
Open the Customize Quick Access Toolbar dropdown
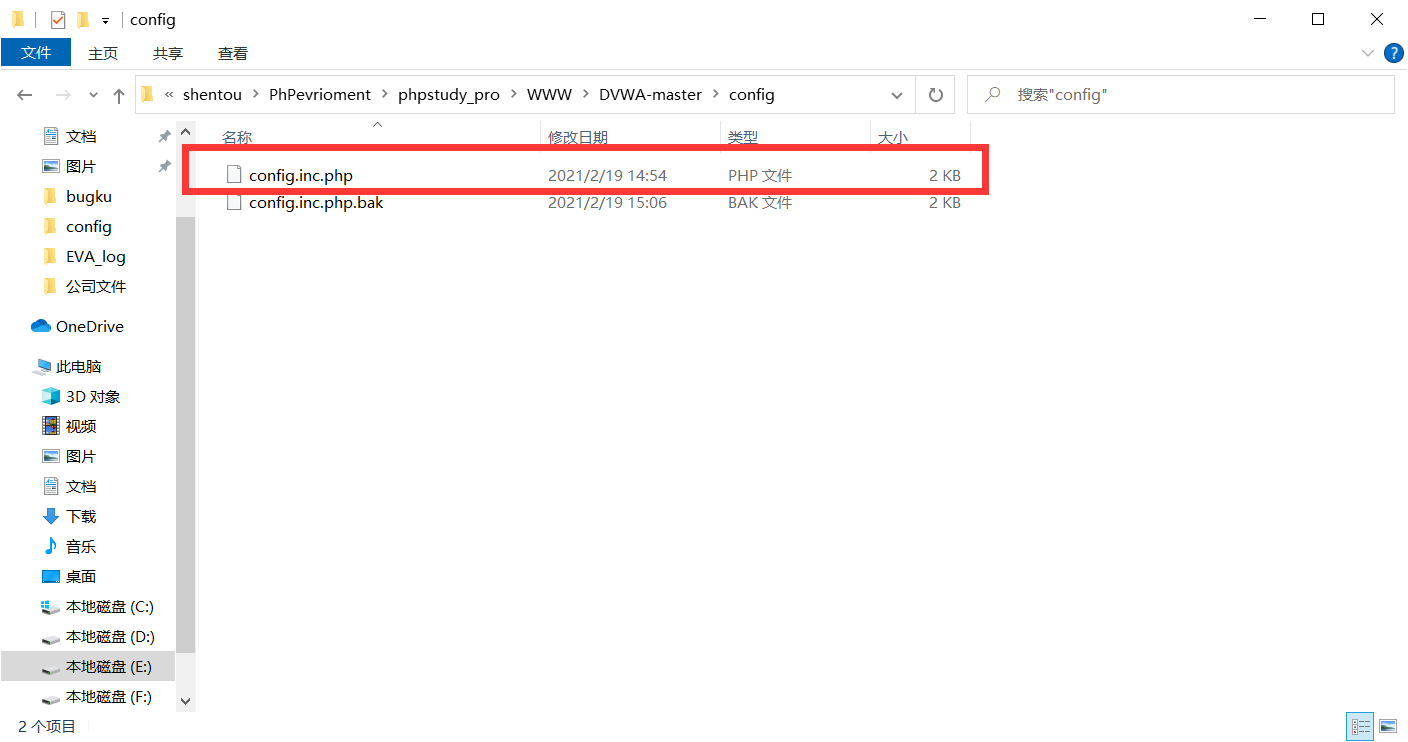pyautogui.click(x=105, y=21)
